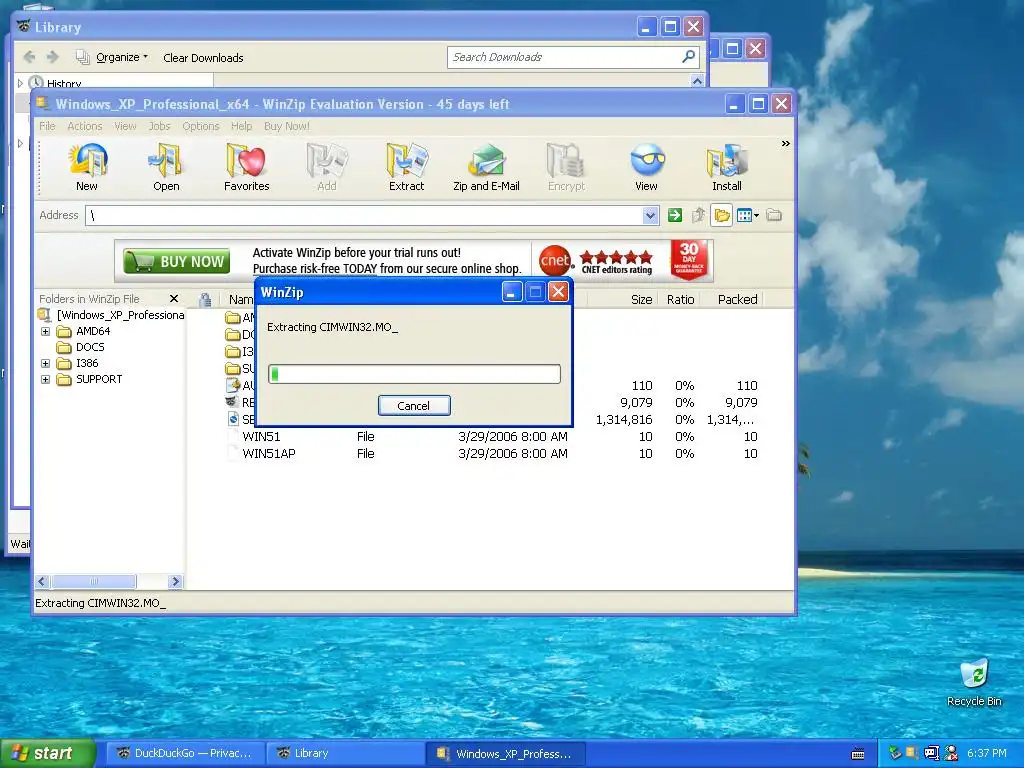
Task: Open the Options menu
Action: [x=200, y=126]
